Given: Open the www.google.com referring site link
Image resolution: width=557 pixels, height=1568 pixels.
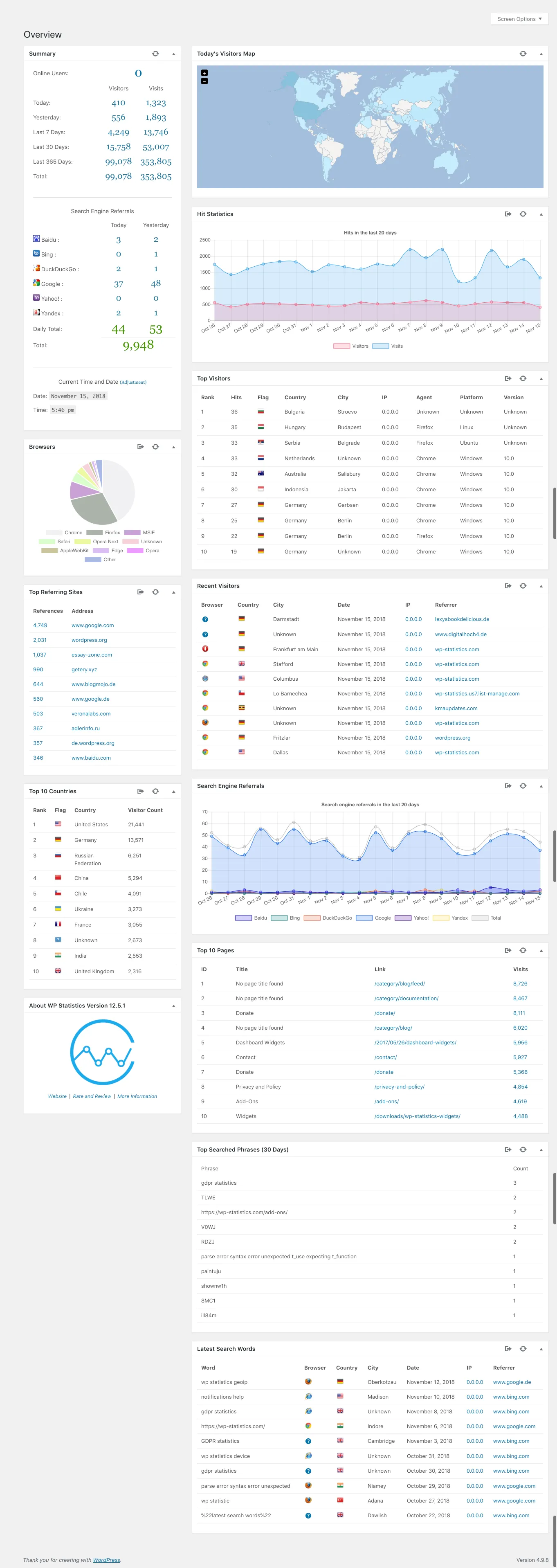Looking at the screenshot, I should point(92,625).
